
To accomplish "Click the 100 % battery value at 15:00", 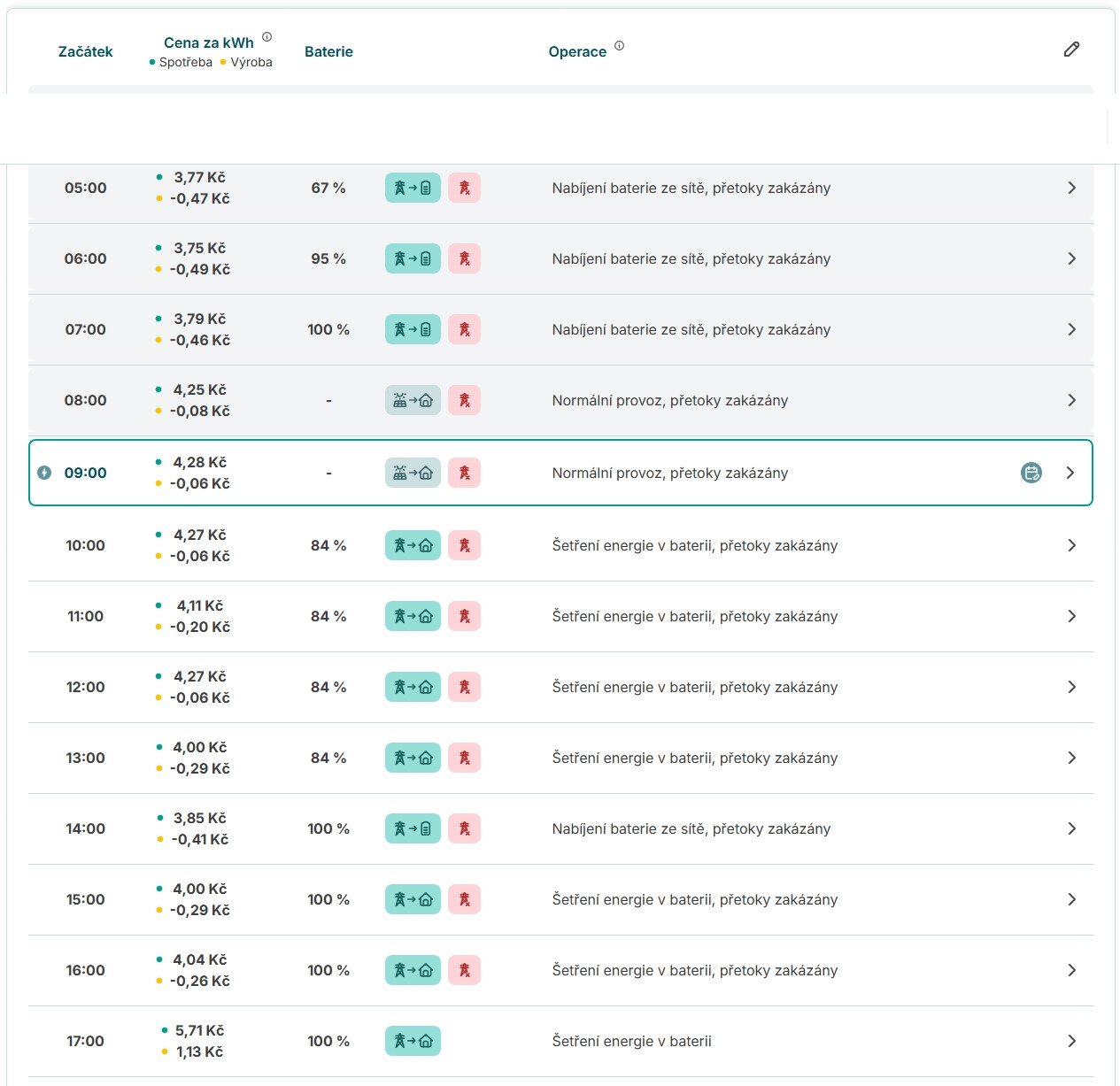I will click(328, 899).
